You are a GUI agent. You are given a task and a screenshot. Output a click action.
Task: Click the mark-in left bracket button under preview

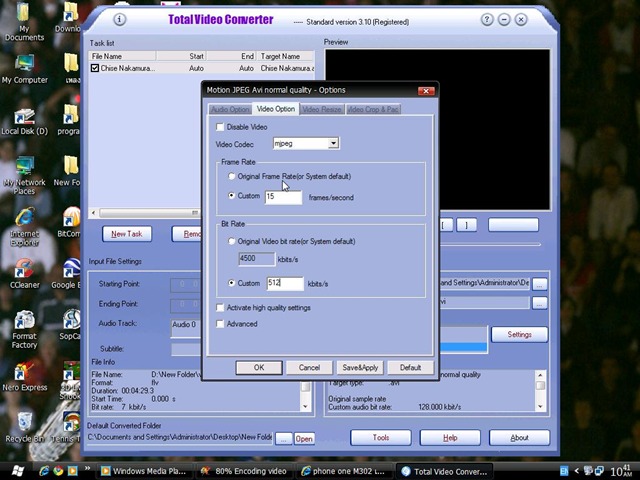446,225
